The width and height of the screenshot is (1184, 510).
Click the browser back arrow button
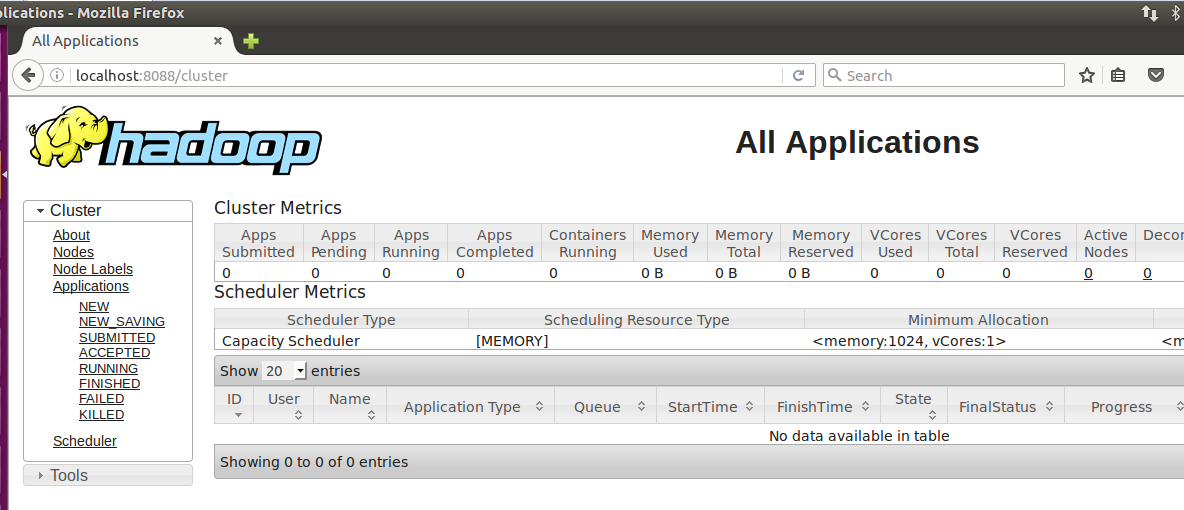pos(28,76)
